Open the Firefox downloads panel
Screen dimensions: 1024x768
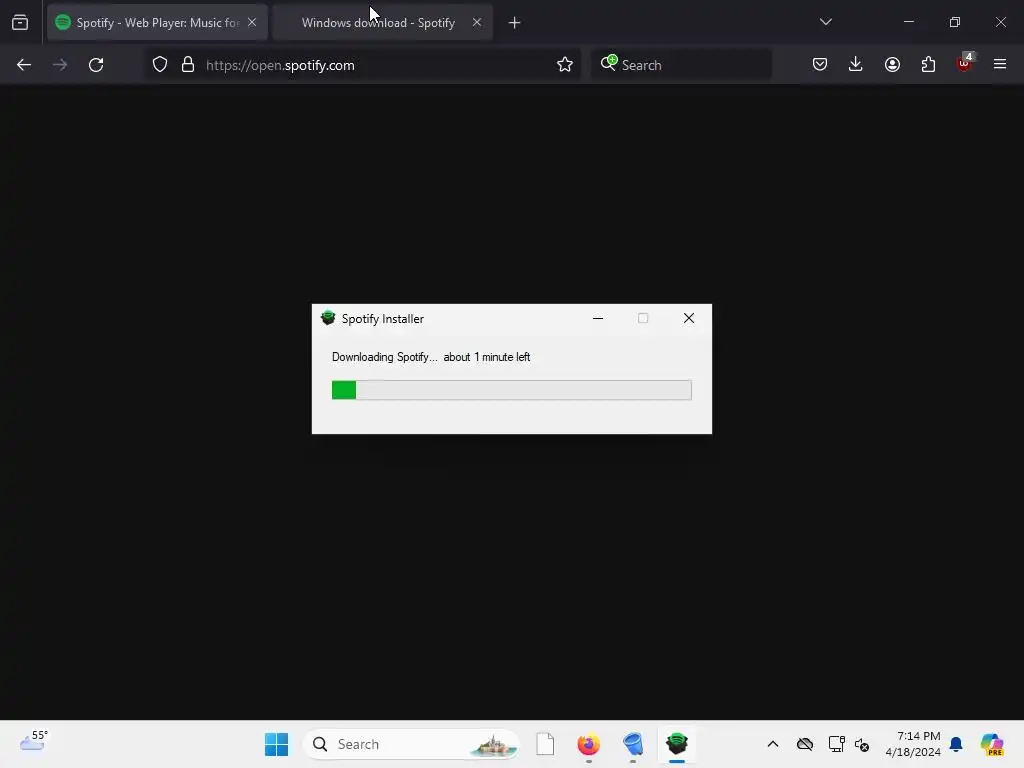[x=856, y=64]
